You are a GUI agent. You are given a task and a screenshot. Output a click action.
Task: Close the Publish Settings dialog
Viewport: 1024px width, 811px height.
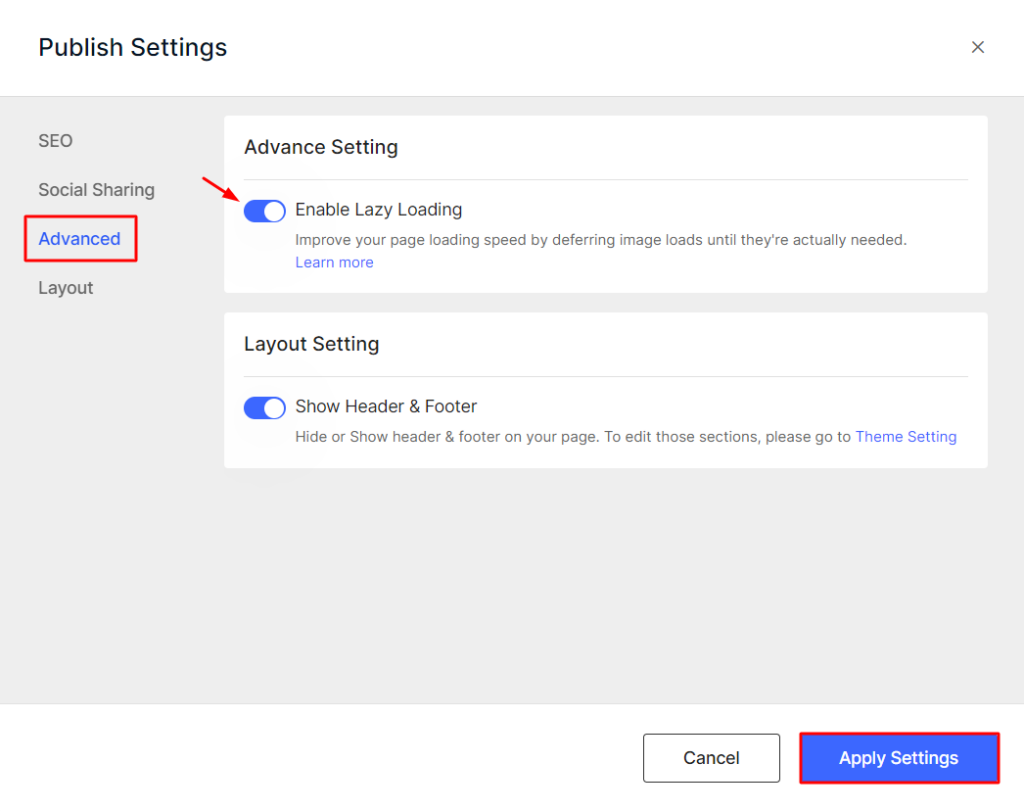(978, 47)
